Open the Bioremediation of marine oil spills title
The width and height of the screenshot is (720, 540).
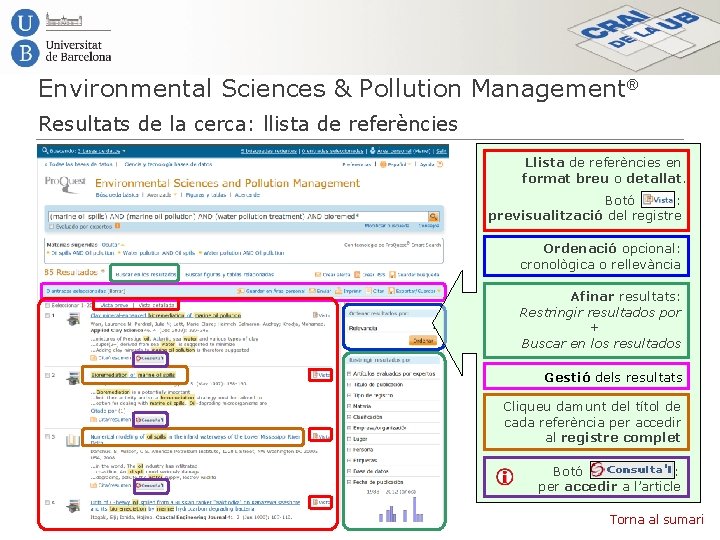[133, 375]
